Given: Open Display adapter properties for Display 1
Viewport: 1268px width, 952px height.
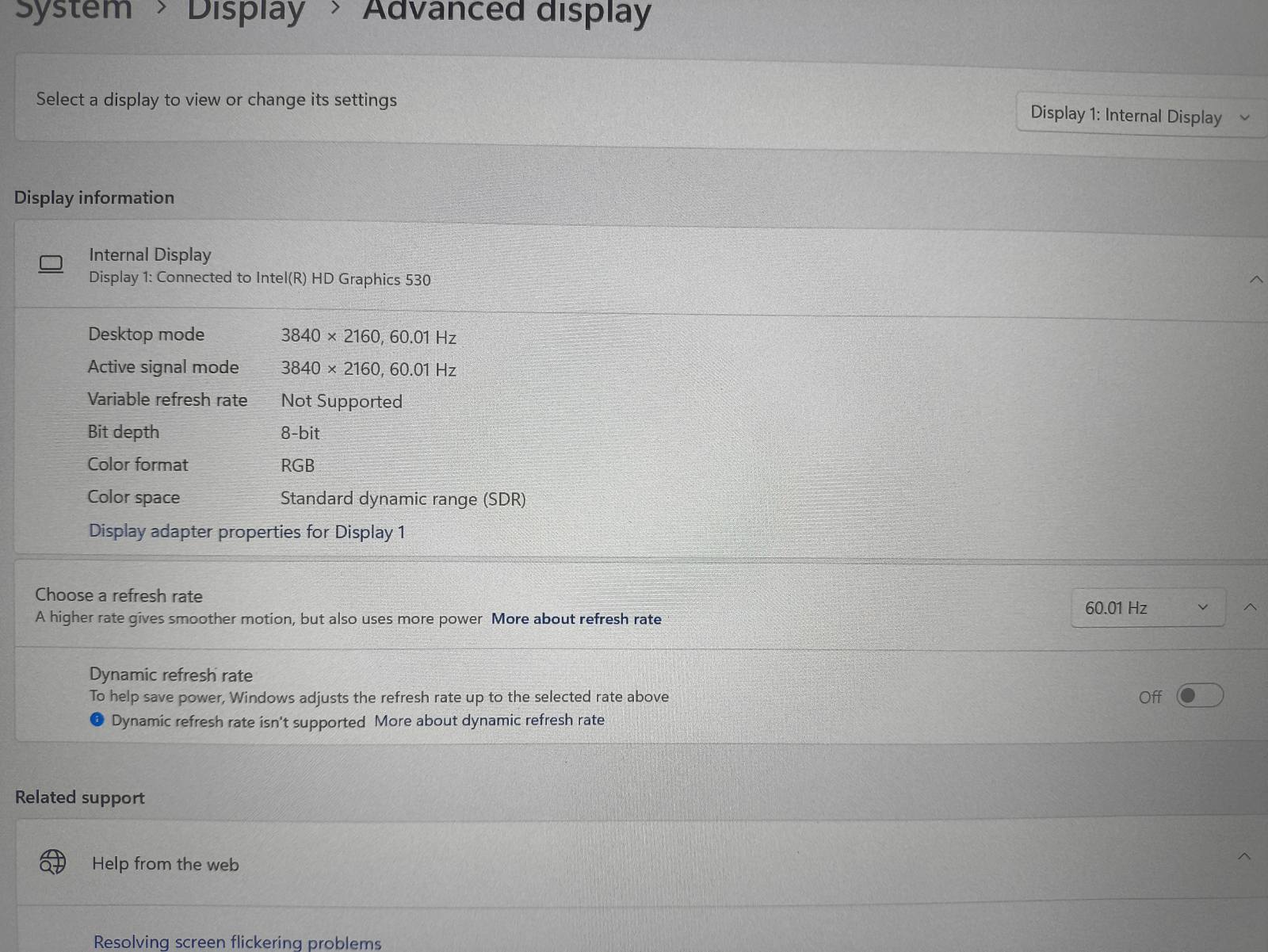Looking at the screenshot, I should pyautogui.click(x=246, y=532).
